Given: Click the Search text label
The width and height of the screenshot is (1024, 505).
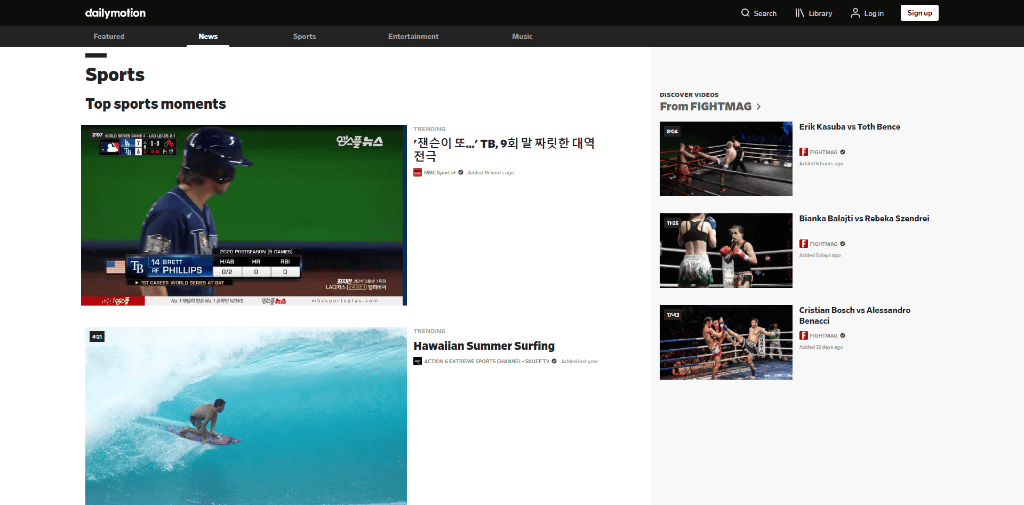Looking at the screenshot, I should (x=765, y=13).
